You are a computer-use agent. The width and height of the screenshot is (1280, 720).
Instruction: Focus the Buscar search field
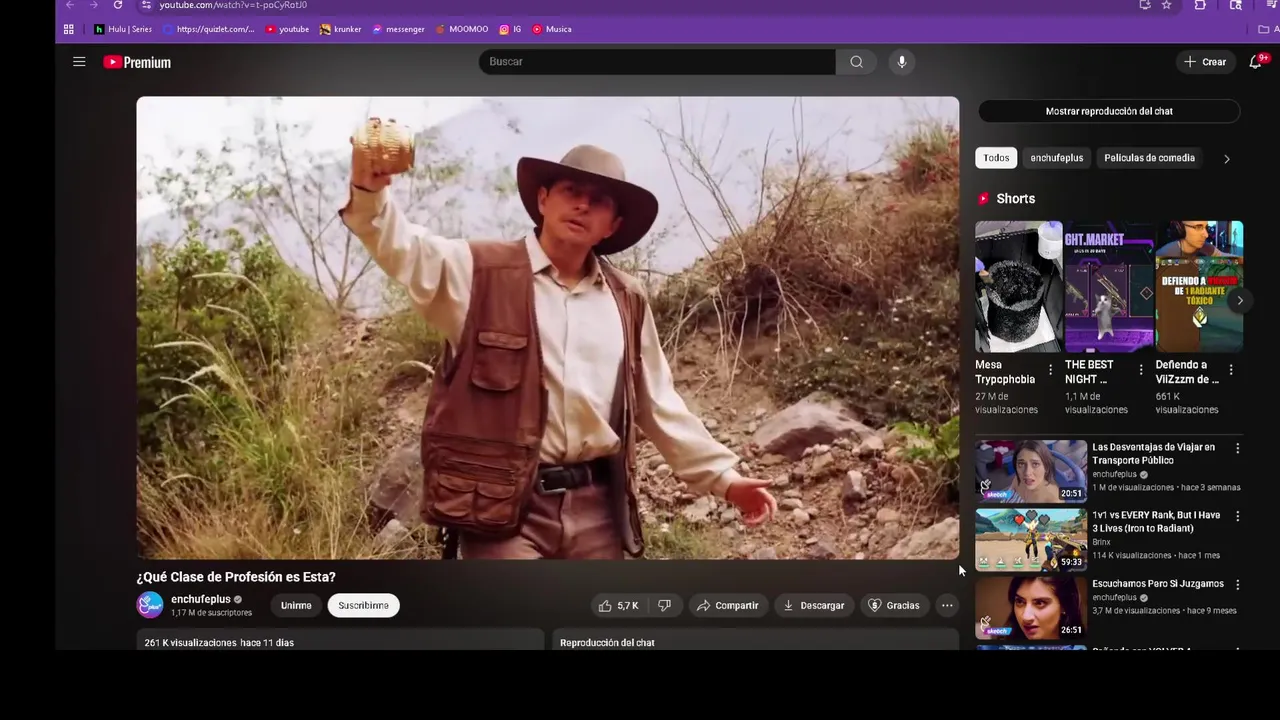click(657, 62)
